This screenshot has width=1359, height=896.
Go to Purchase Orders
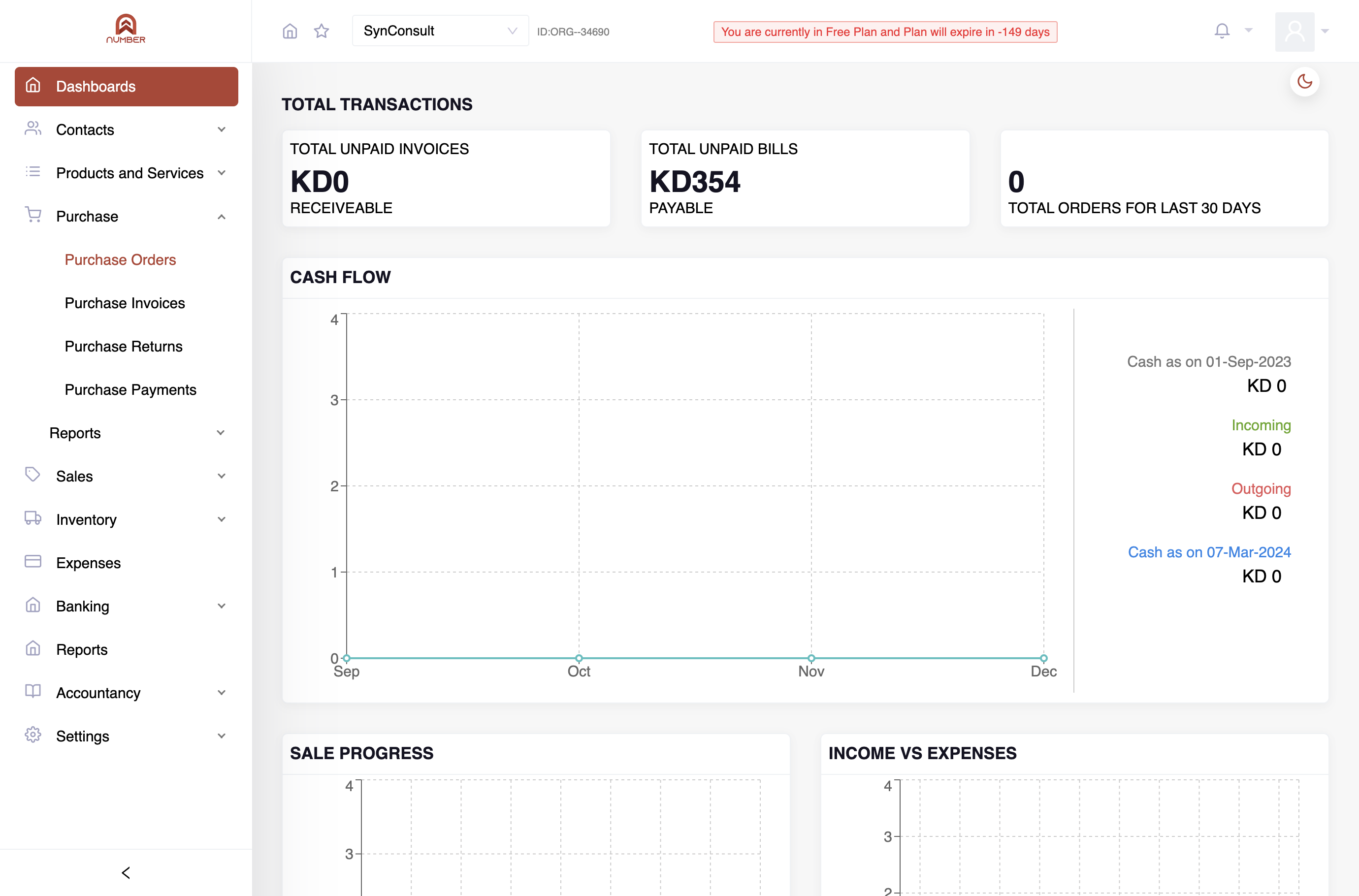[x=120, y=259]
